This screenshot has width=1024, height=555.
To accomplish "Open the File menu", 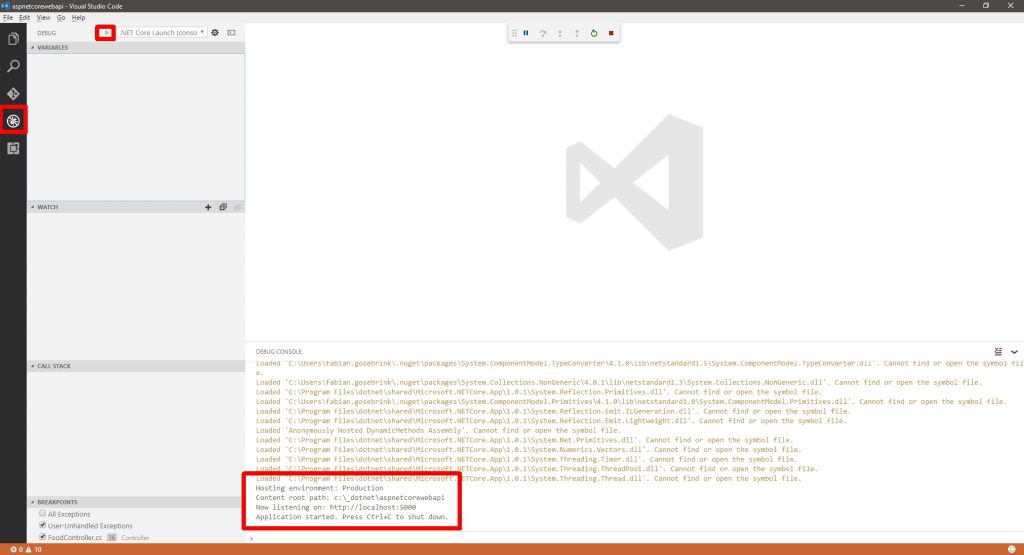I will click(x=8, y=18).
